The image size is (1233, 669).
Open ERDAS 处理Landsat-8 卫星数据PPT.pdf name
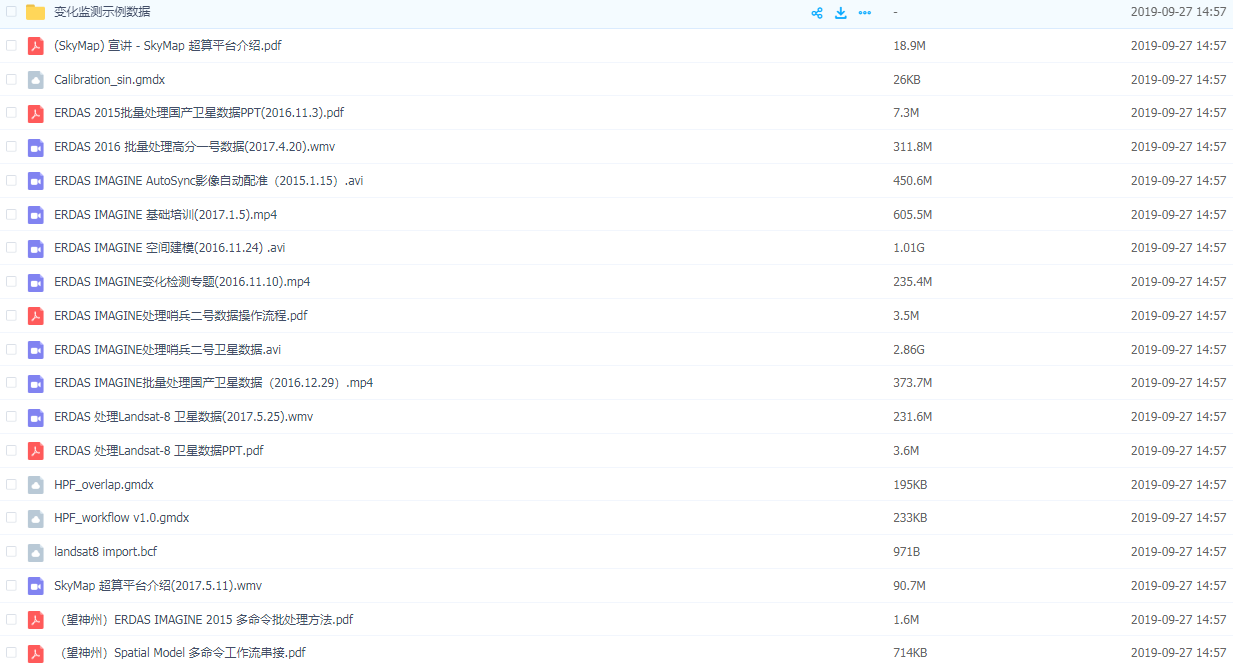[x=159, y=451]
